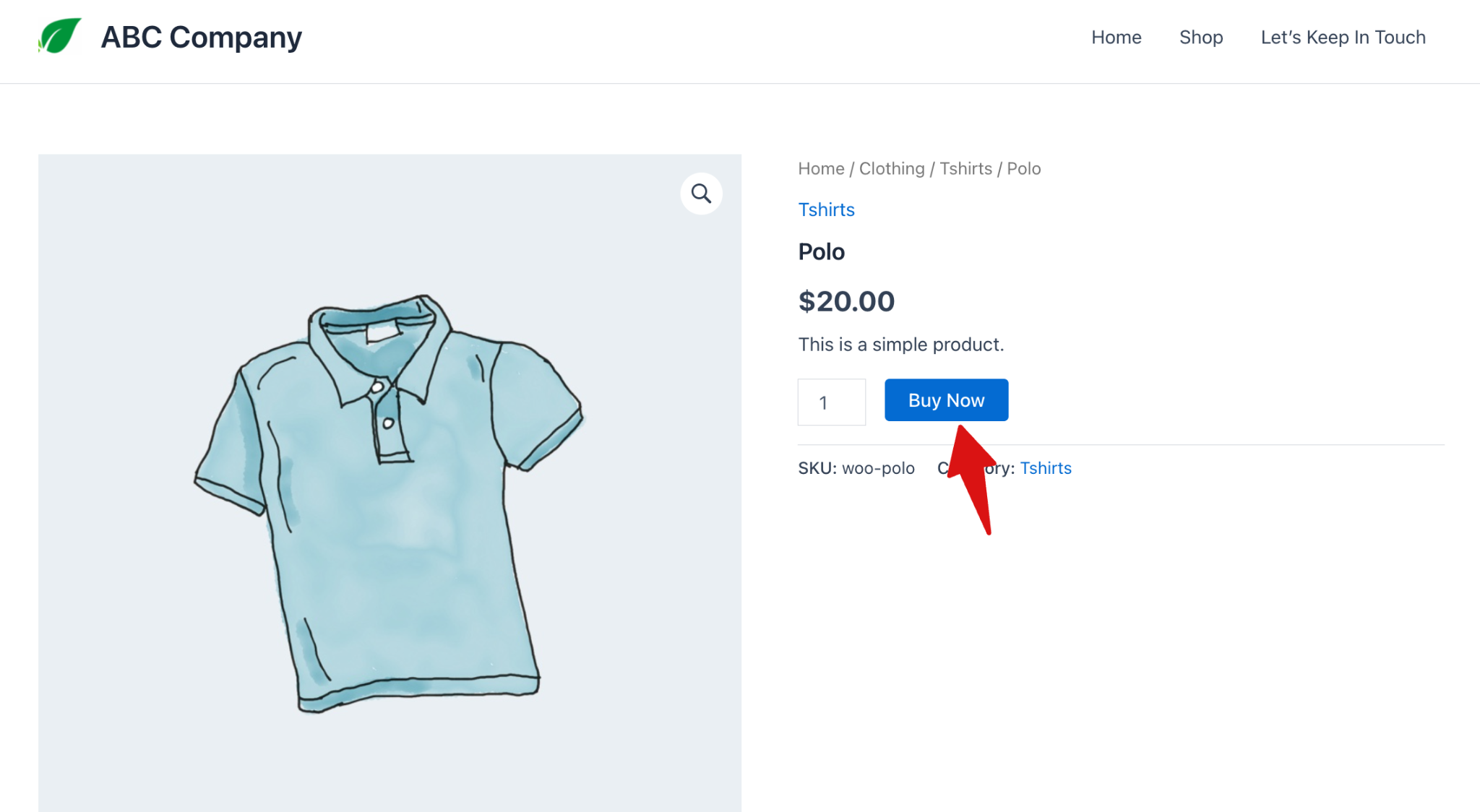Click Buy Now to purchase the Polo
Viewport: 1480px width, 812px height.
coord(945,399)
